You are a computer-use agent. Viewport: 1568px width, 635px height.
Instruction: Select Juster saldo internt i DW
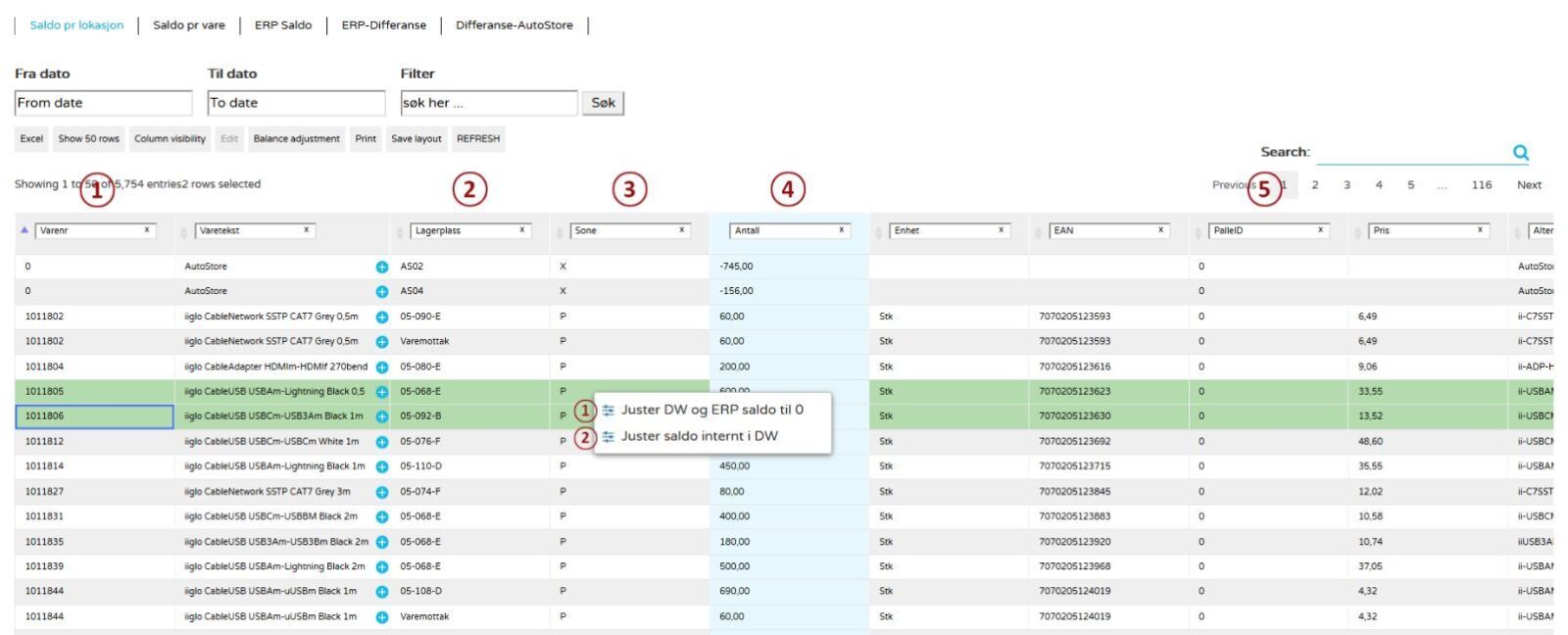point(699,436)
